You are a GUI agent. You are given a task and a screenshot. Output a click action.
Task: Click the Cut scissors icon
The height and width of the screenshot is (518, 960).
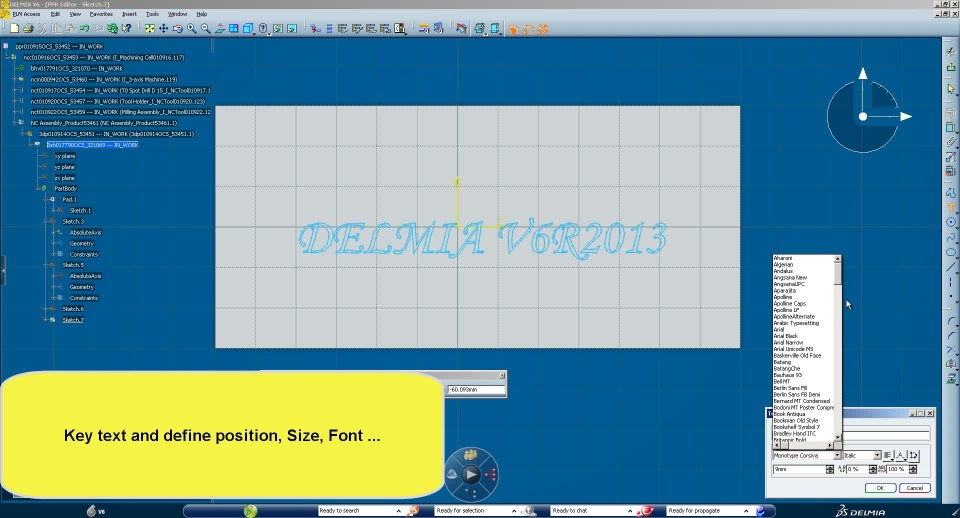point(42,28)
